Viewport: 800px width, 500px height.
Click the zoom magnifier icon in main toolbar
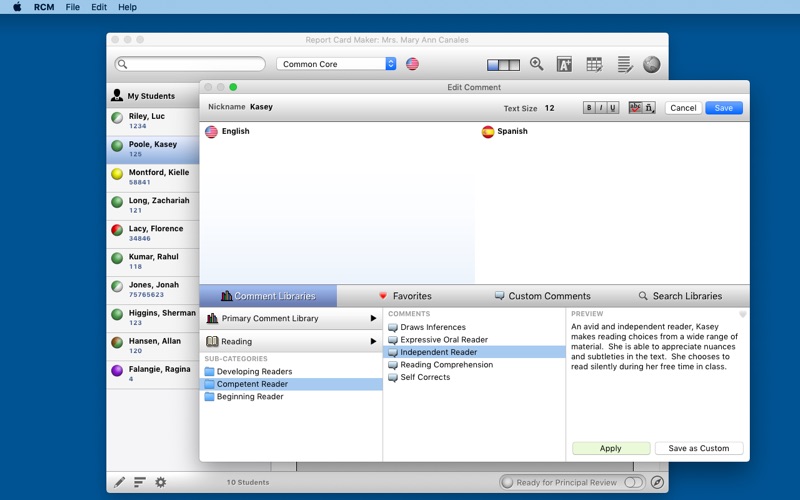click(x=536, y=64)
